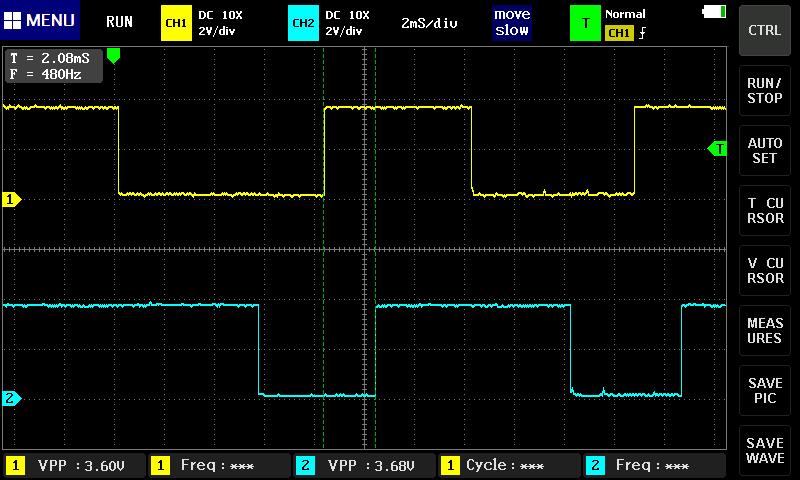Image resolution: width=800 pixels, height=480 pixels.
Task: Change the 2mS/div timebase setting
Action: coord(429,23)
